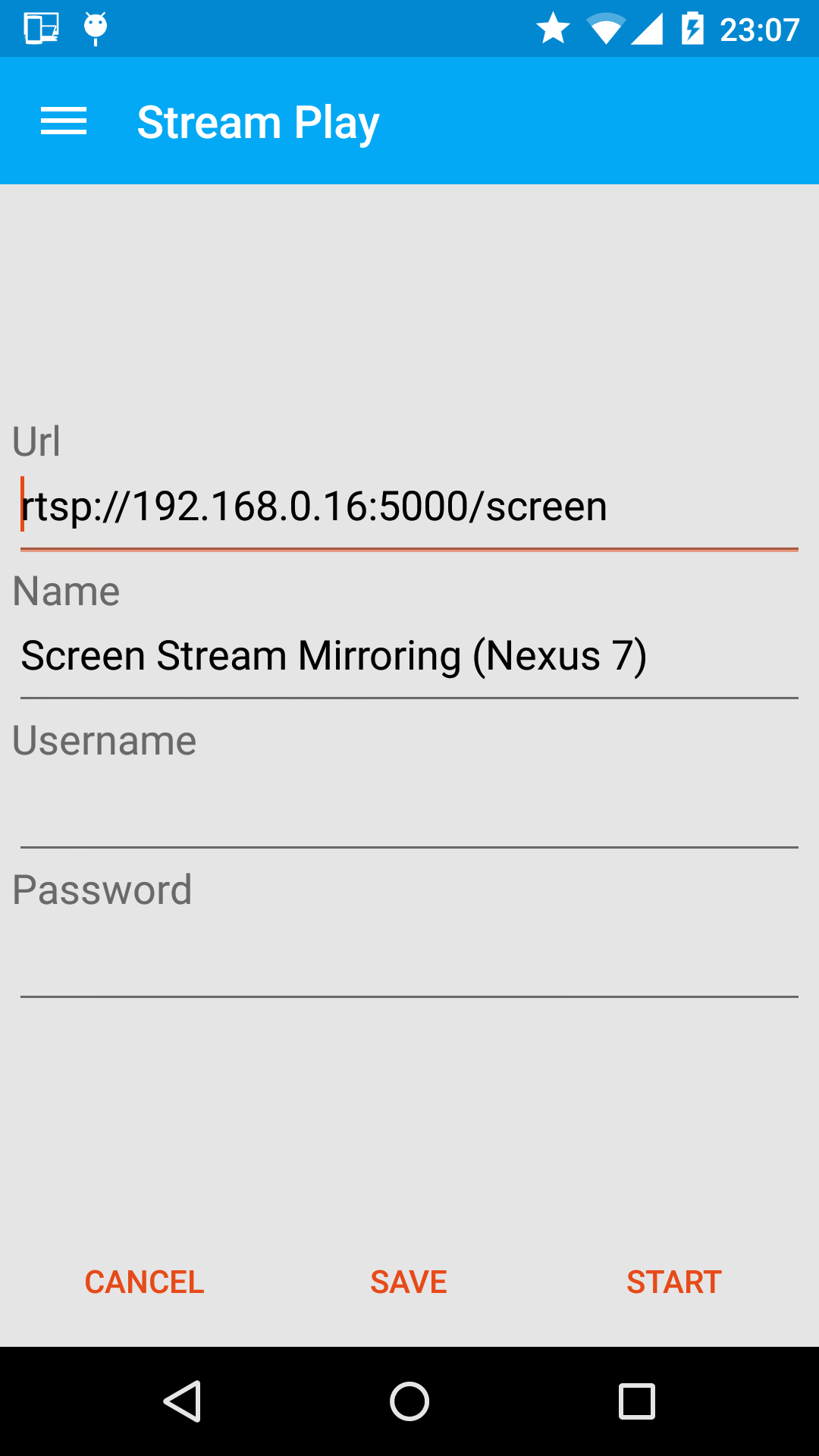This screenshot has width=819, height=1456.
Task: Tap the Android home circle button
Action: (409, 1401)
